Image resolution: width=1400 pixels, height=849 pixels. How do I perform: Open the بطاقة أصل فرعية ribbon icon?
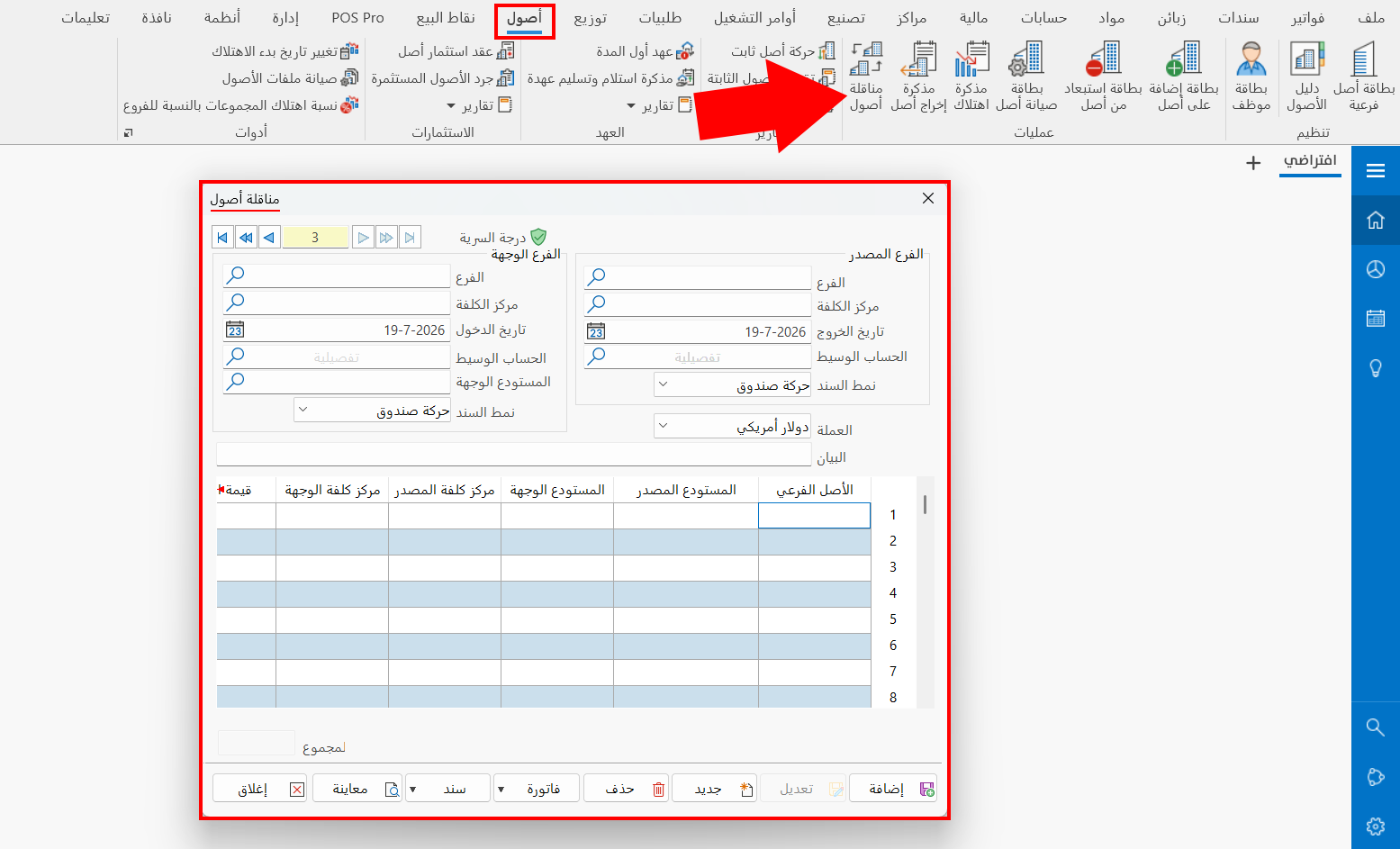point(1363,77)
